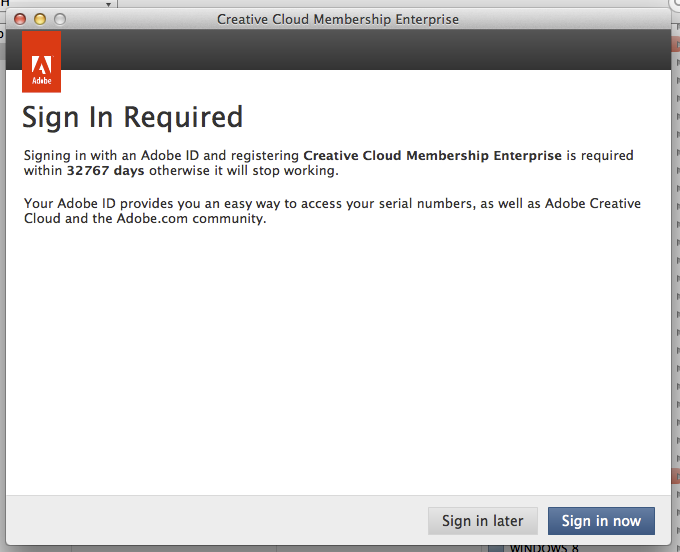
Task: Click the dark gray header banner
Action: click(x=360, y=50)
